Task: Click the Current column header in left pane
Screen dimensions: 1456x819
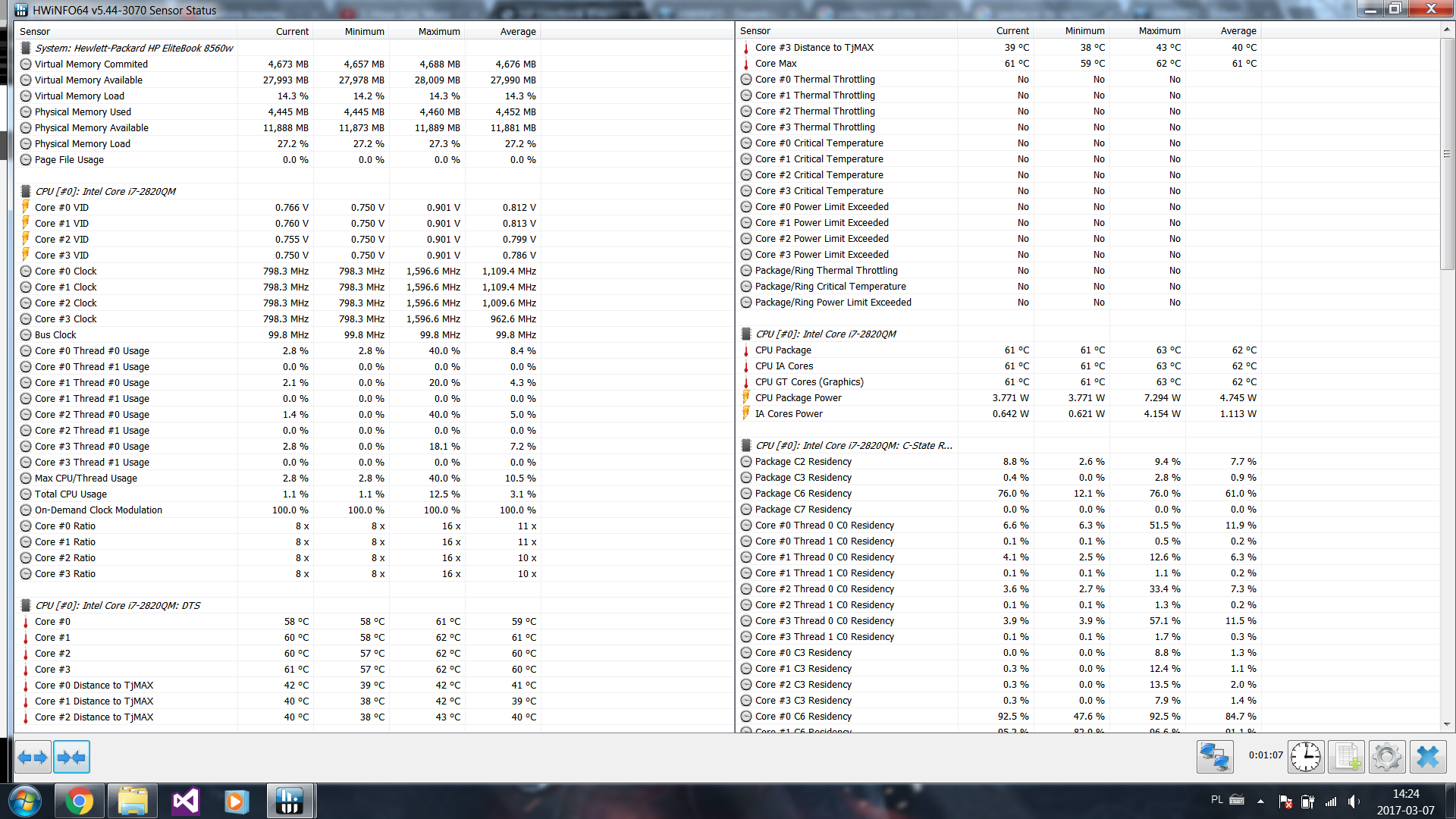Action: pyautogui.click(x=275, y=31)
